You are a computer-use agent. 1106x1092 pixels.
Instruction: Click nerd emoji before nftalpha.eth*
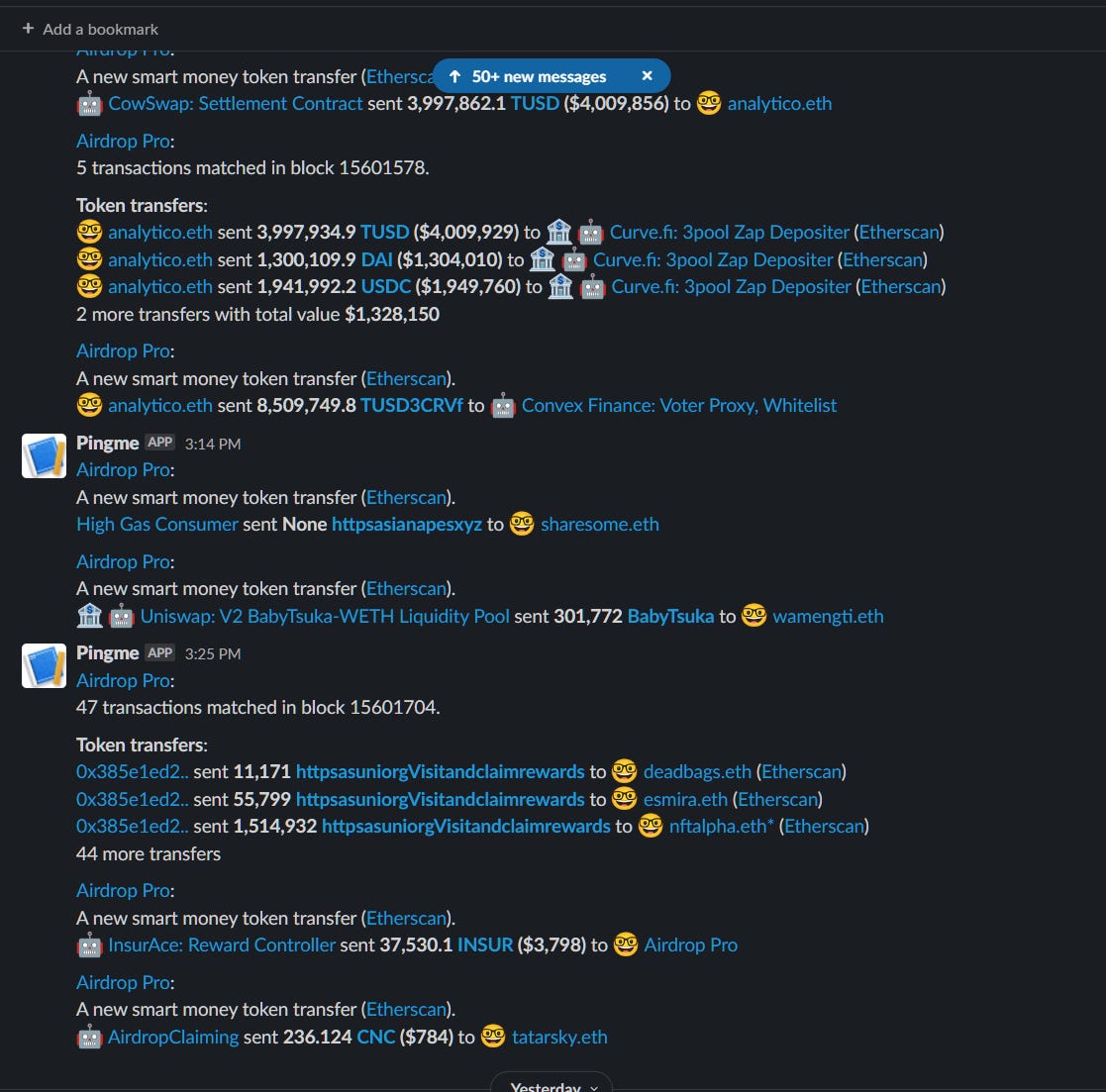coord(651,826)
